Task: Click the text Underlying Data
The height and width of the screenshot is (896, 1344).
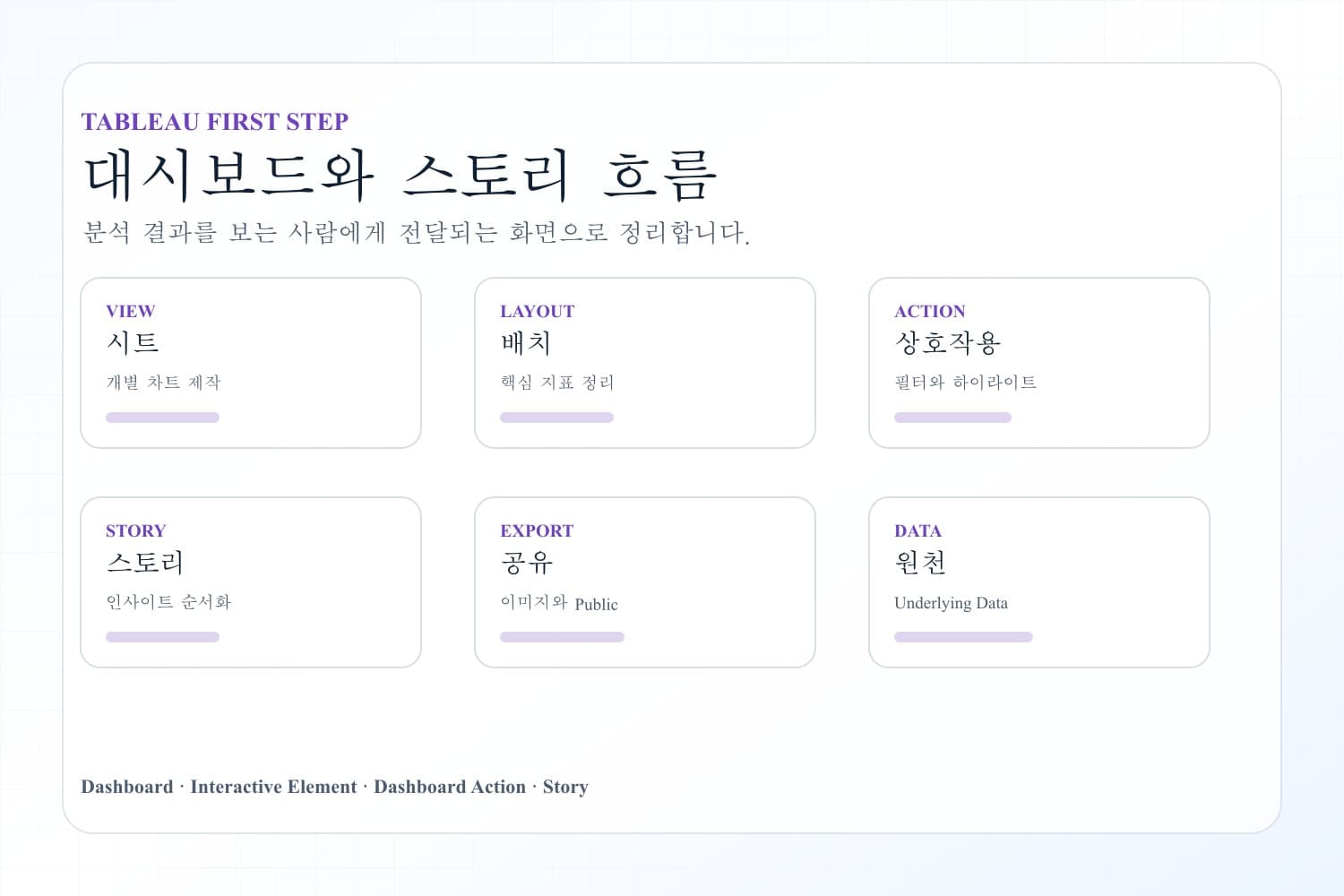Action: [951, 603]
